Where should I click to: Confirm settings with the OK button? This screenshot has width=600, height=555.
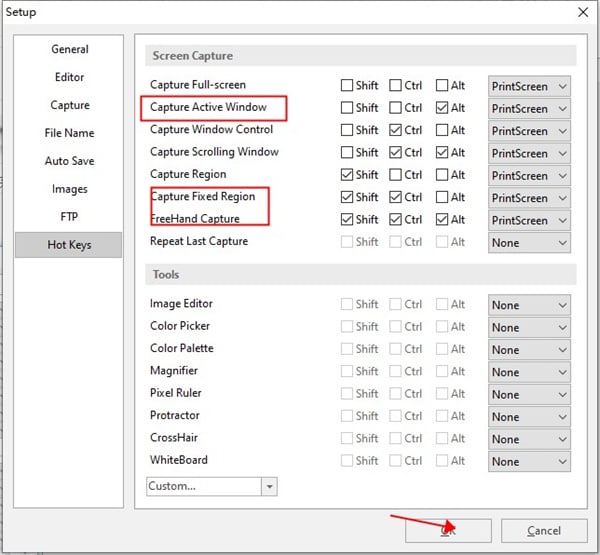click(x=448, y=531)
